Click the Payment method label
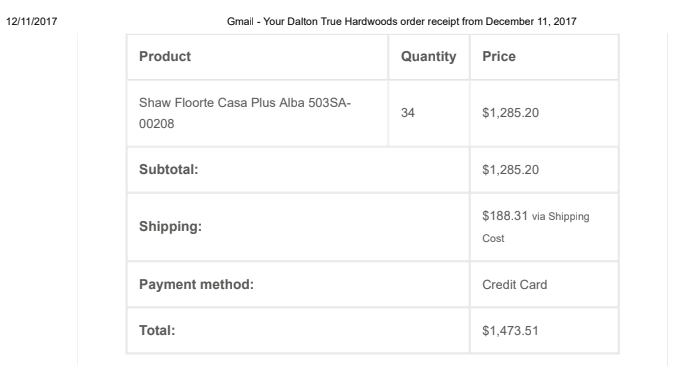 click(196, 284)
